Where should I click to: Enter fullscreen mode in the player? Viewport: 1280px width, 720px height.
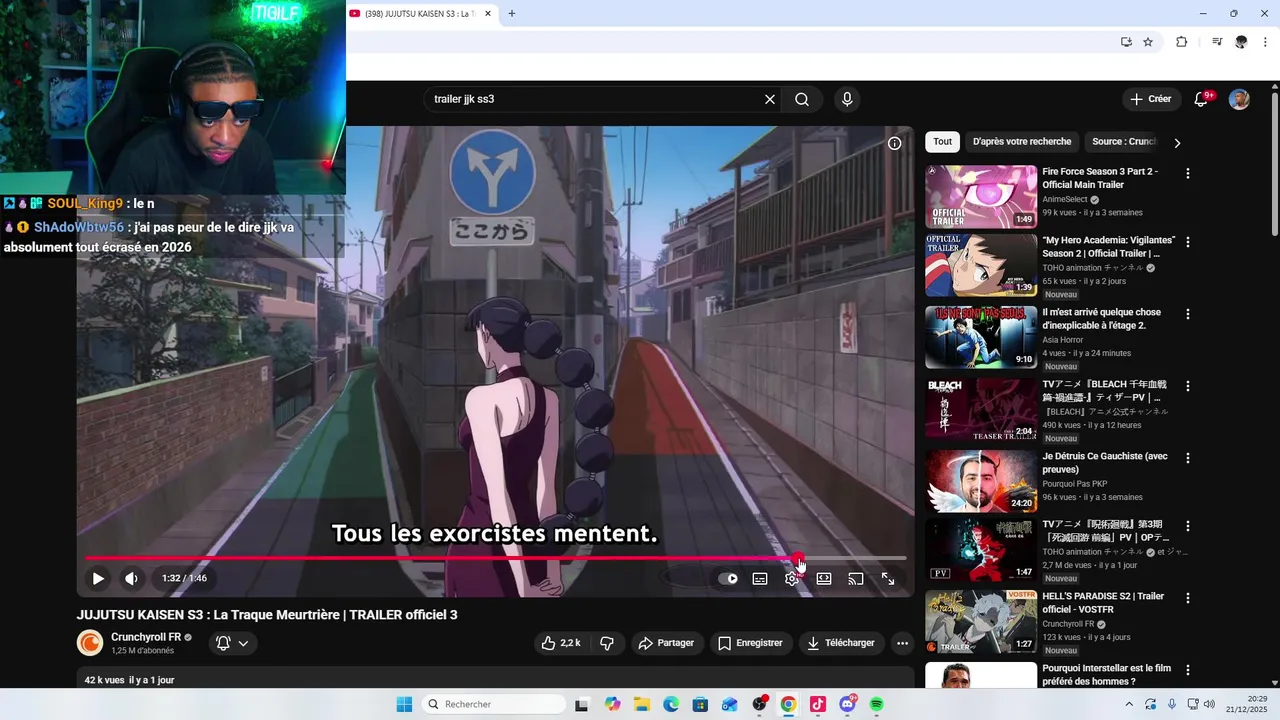click(888, 578)
